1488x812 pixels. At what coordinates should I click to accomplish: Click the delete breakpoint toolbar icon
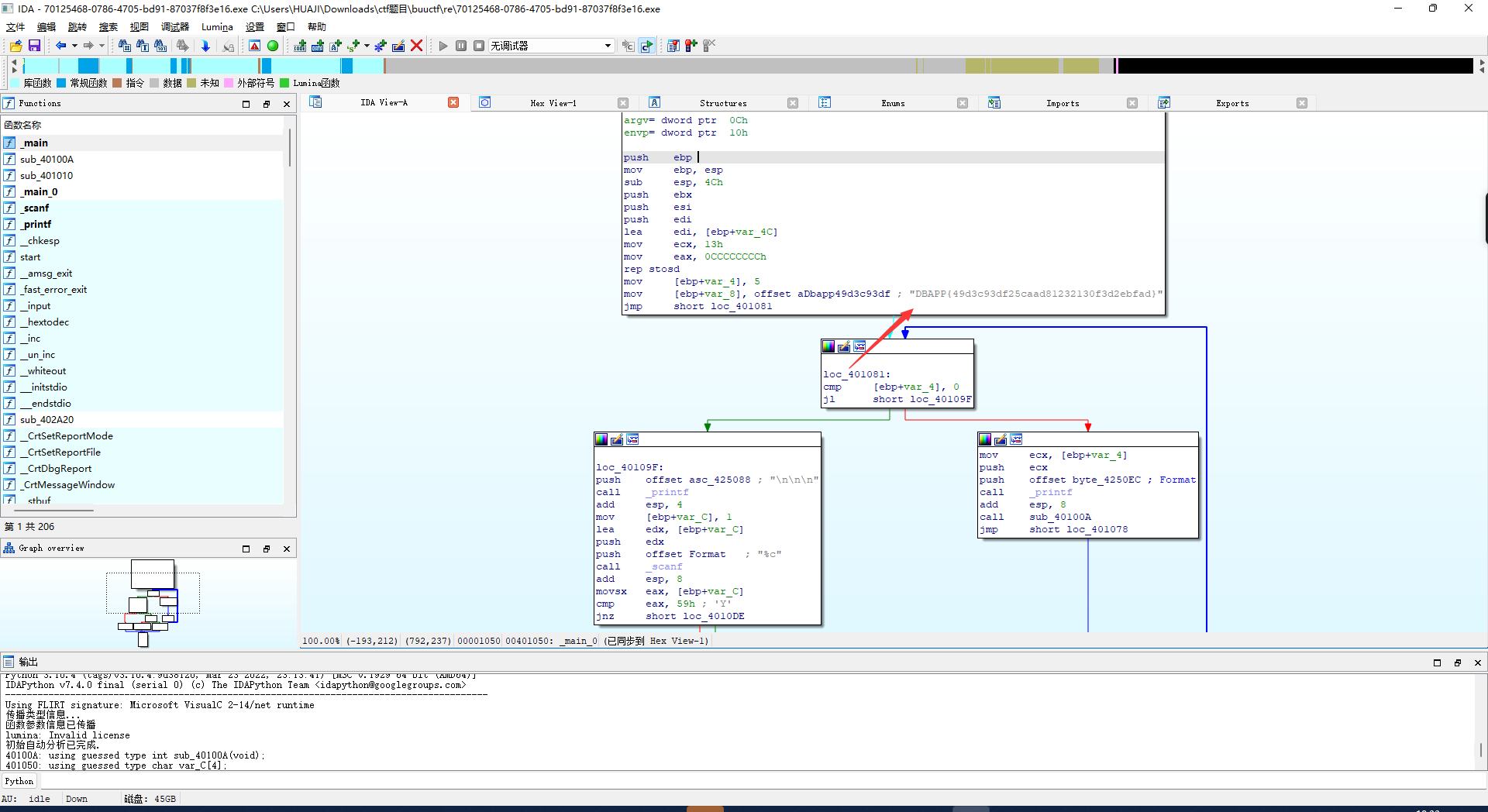tap(709, 46)
